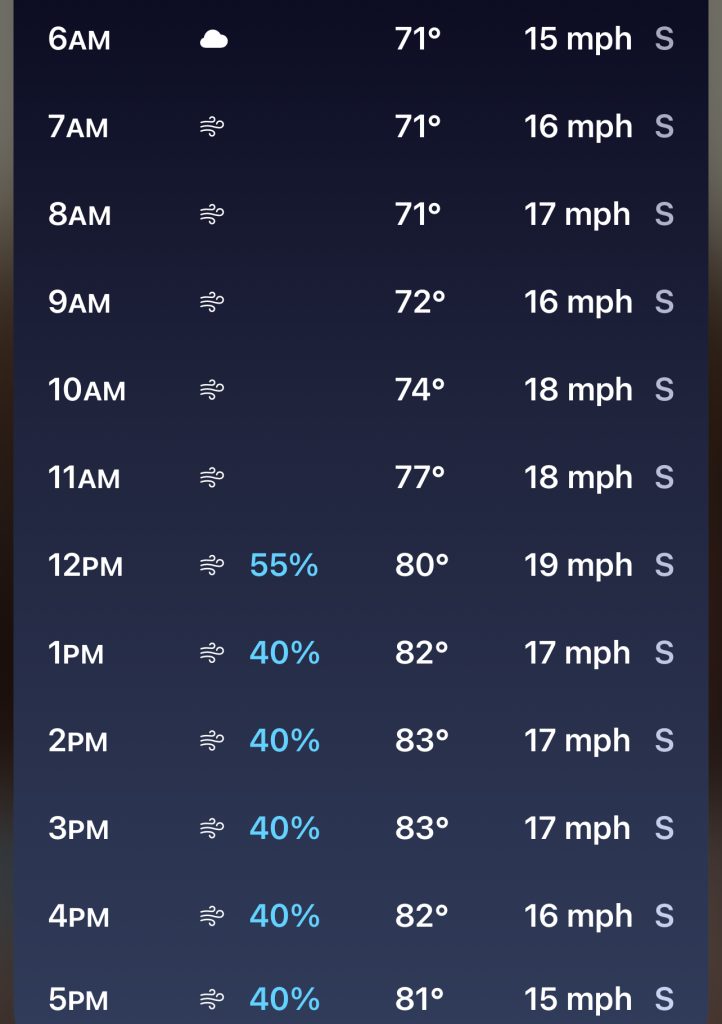Select the 72° temperature at 9AM
722x1024 pixels.
coord(419,302)
